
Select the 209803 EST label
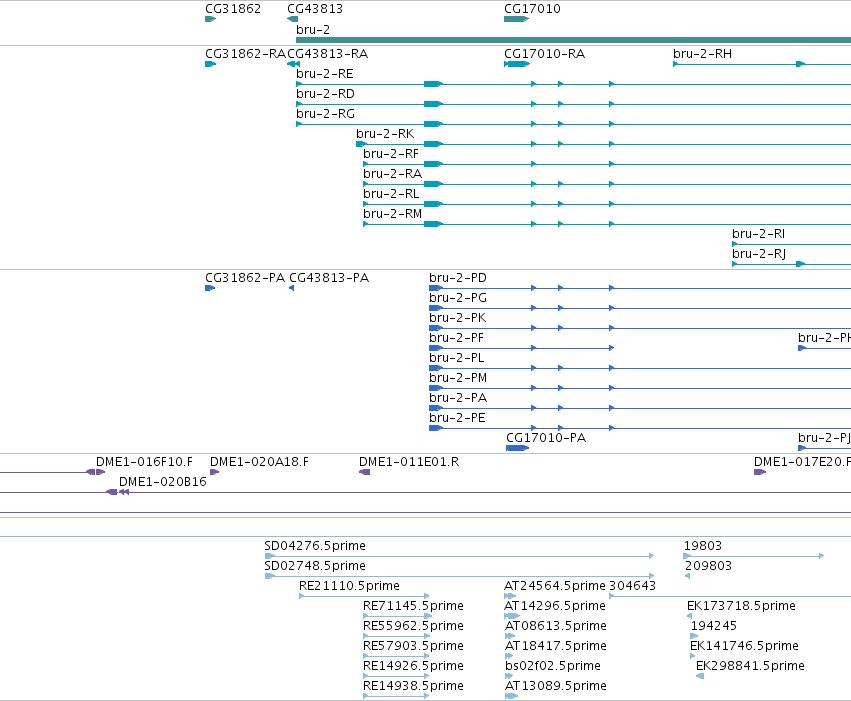pyautogui.click(x=708, y=566)
